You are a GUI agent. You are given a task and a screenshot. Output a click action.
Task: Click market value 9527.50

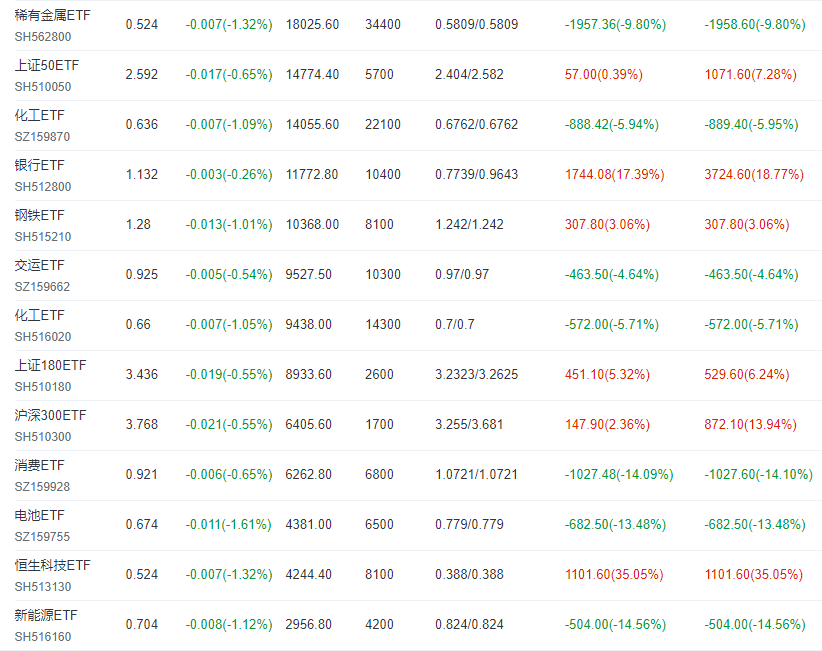(309, 275)
